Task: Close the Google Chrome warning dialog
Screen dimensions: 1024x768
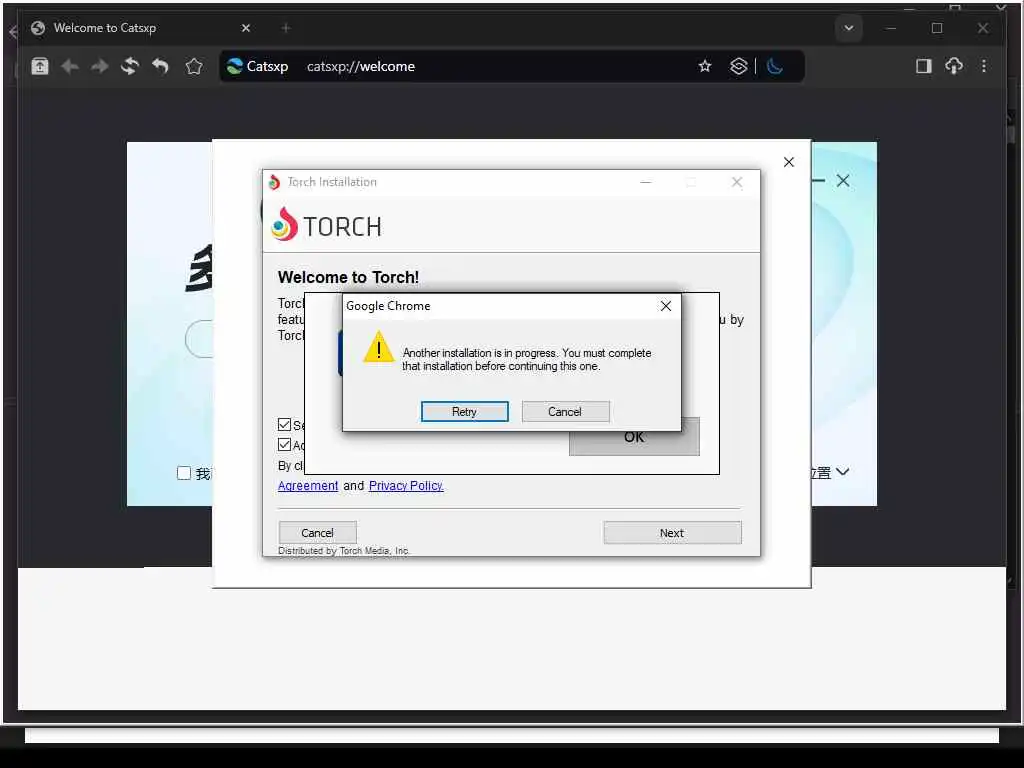Action: (x=665, y=306)
